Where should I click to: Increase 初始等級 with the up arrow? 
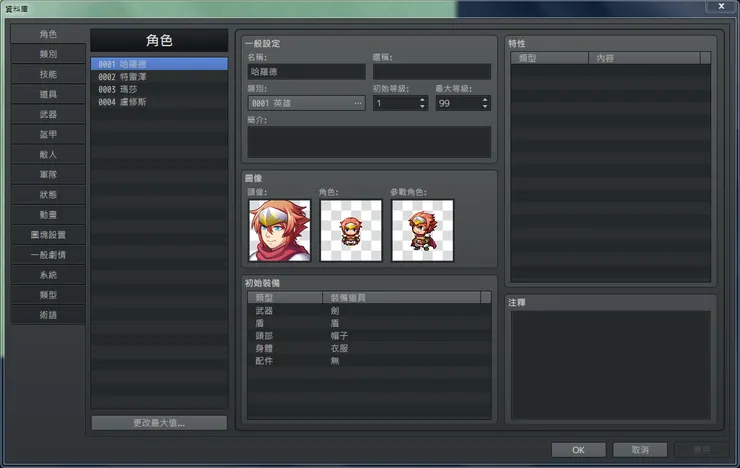click(x=422, y=100)
